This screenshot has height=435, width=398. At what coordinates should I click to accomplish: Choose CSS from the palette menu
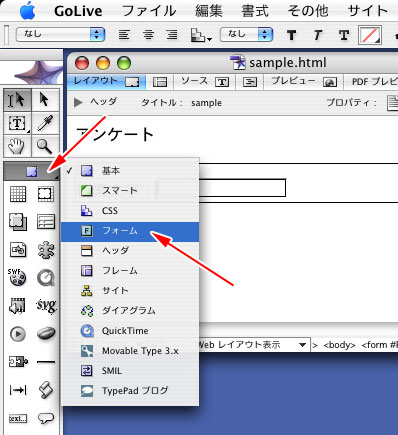[x=130, y=211]
